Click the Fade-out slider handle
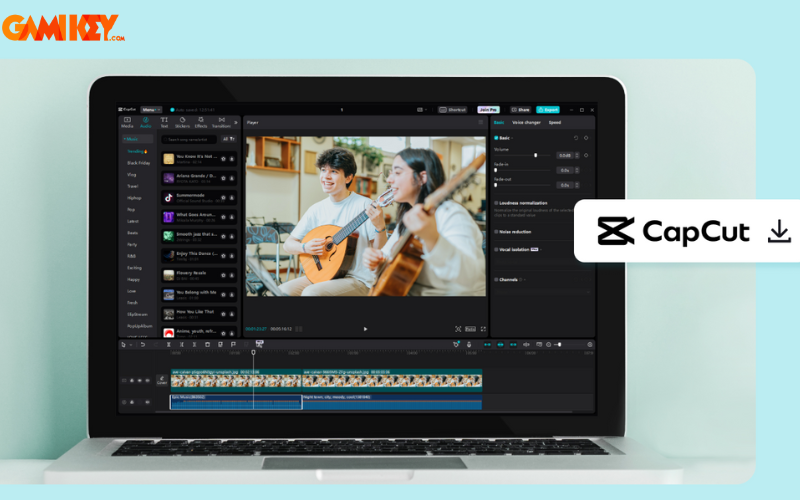The height and width of the screenshot is (500, 800). coord(495,185)
